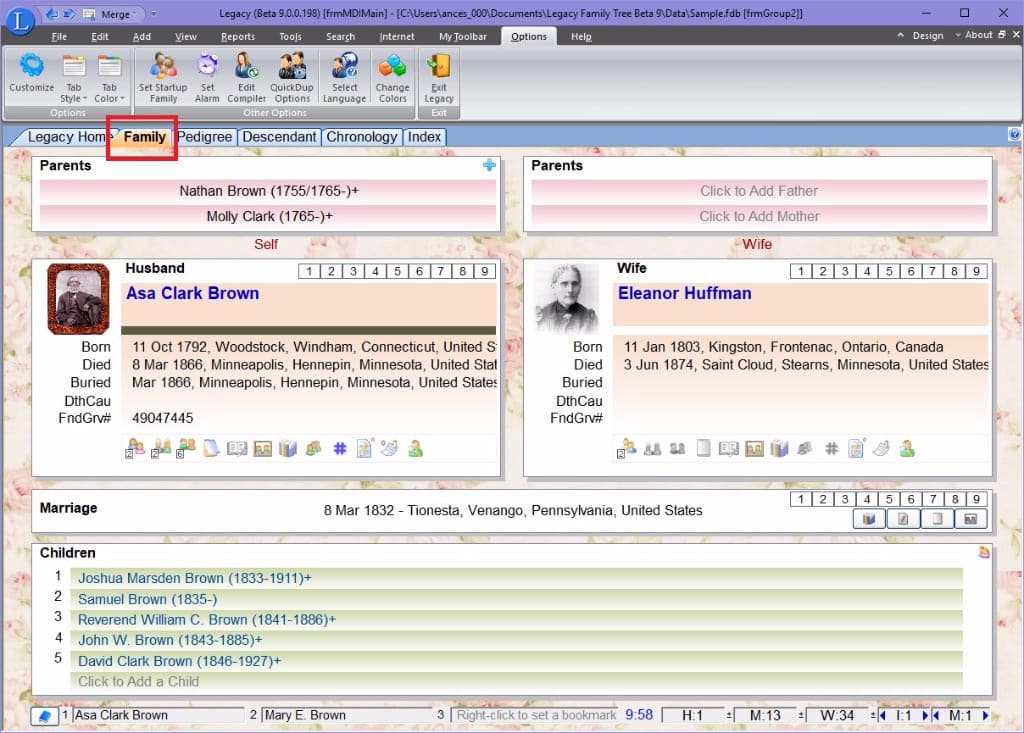Screen dimensions: 1024x733
Task: Click Eleanor Huffman's portrait photo
Action: pos(566,299)
